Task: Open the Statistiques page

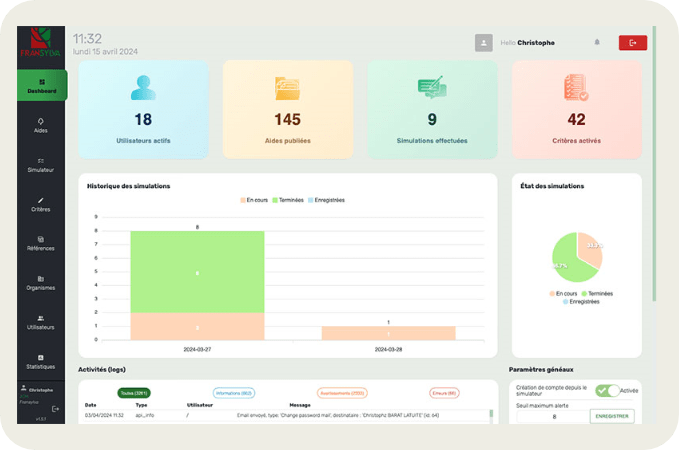Action: click(x=41, y=361)
